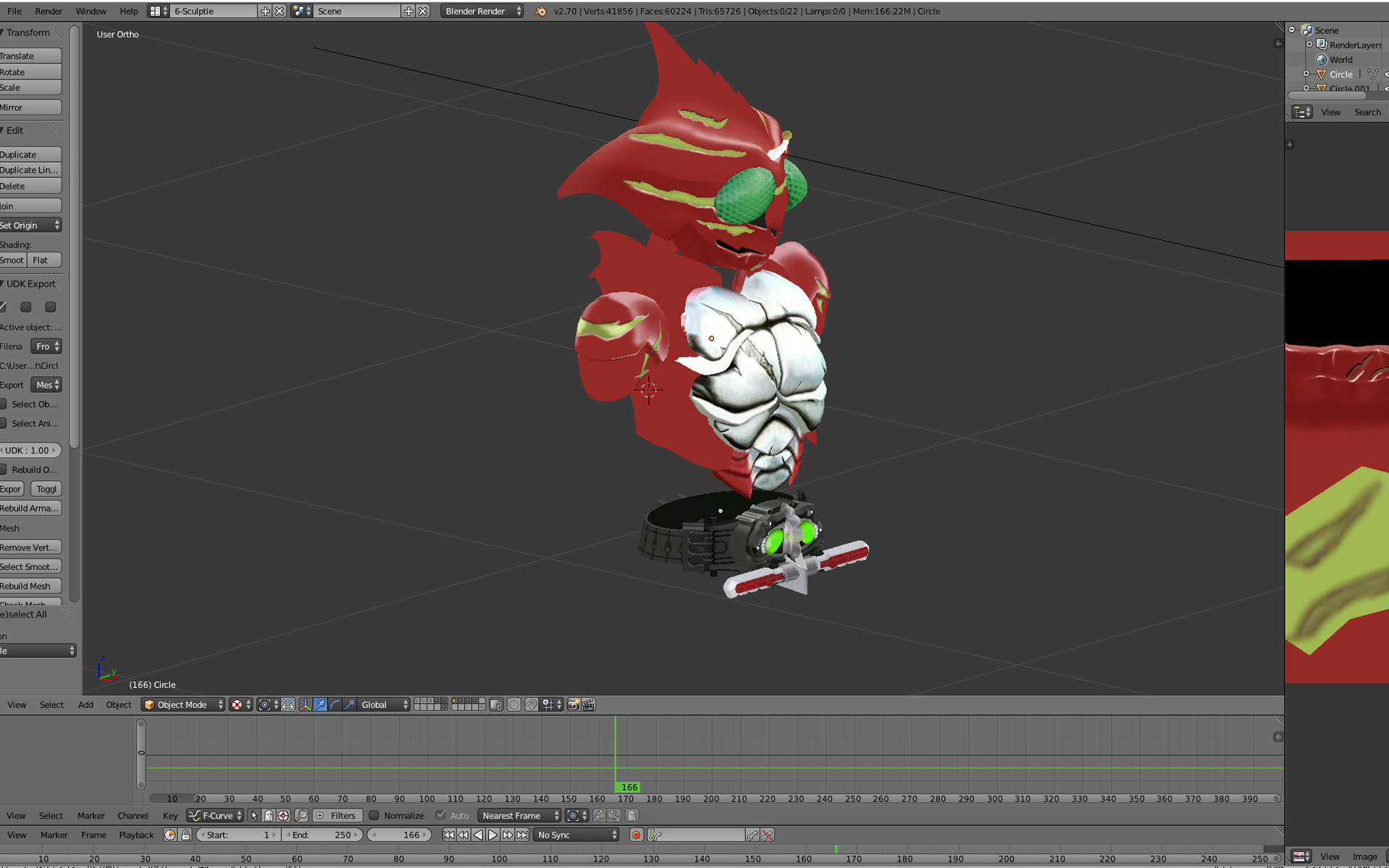The height and width of the screenshot is (868, 1389).
Task: Open F-Curve mode dropdown
Action: [x=215, y=815]
